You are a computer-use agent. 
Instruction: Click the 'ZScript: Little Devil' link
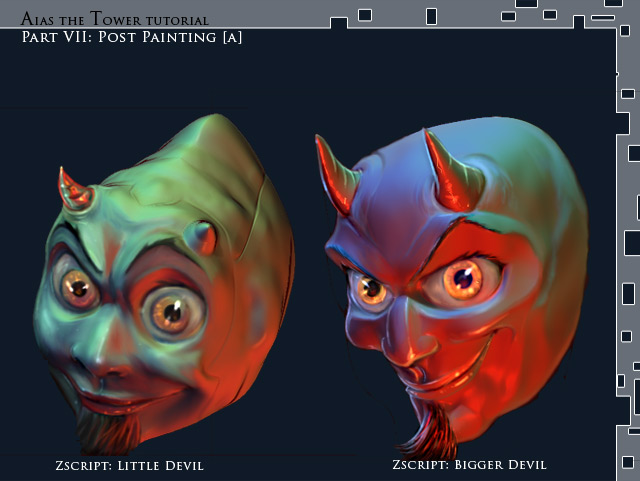129,466
